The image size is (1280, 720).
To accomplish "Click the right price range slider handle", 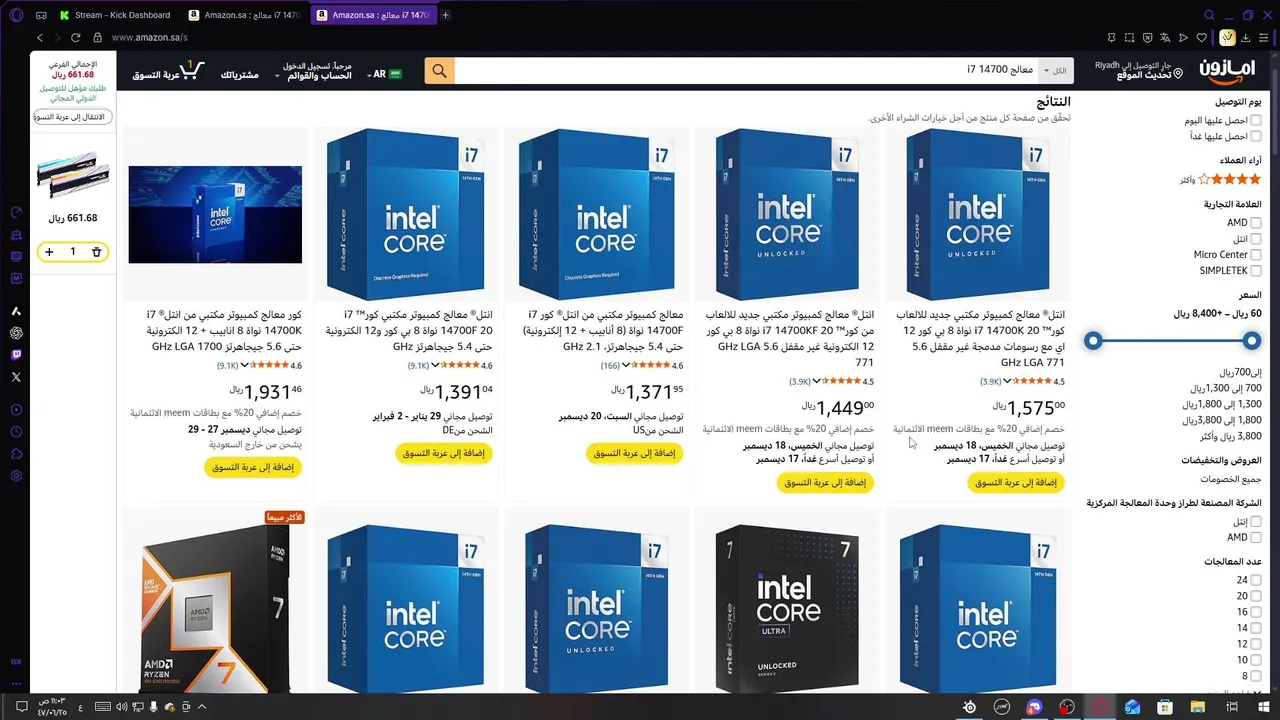I will (x=1252, y=341).
